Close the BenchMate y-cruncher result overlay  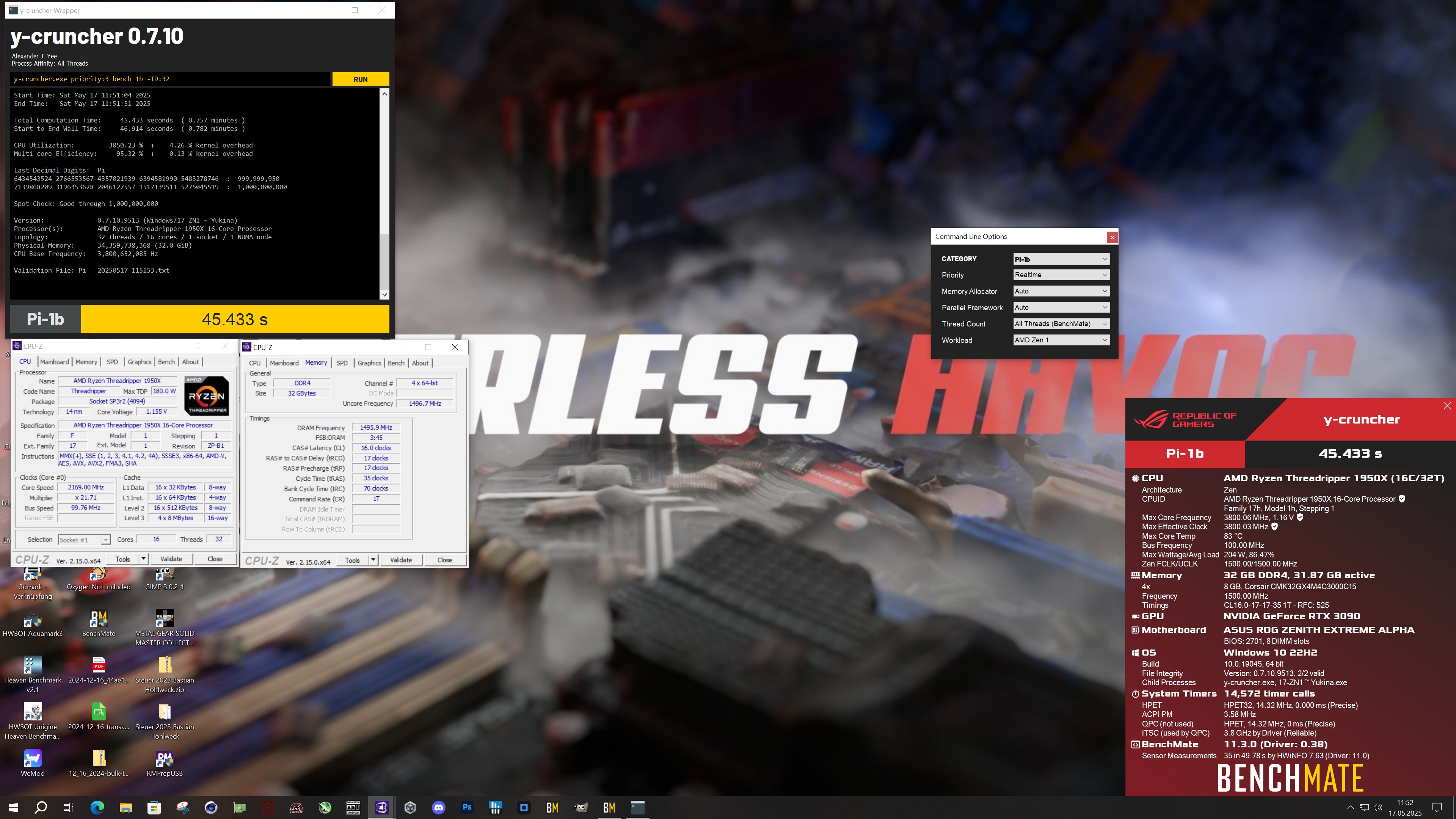[1447, 406]
